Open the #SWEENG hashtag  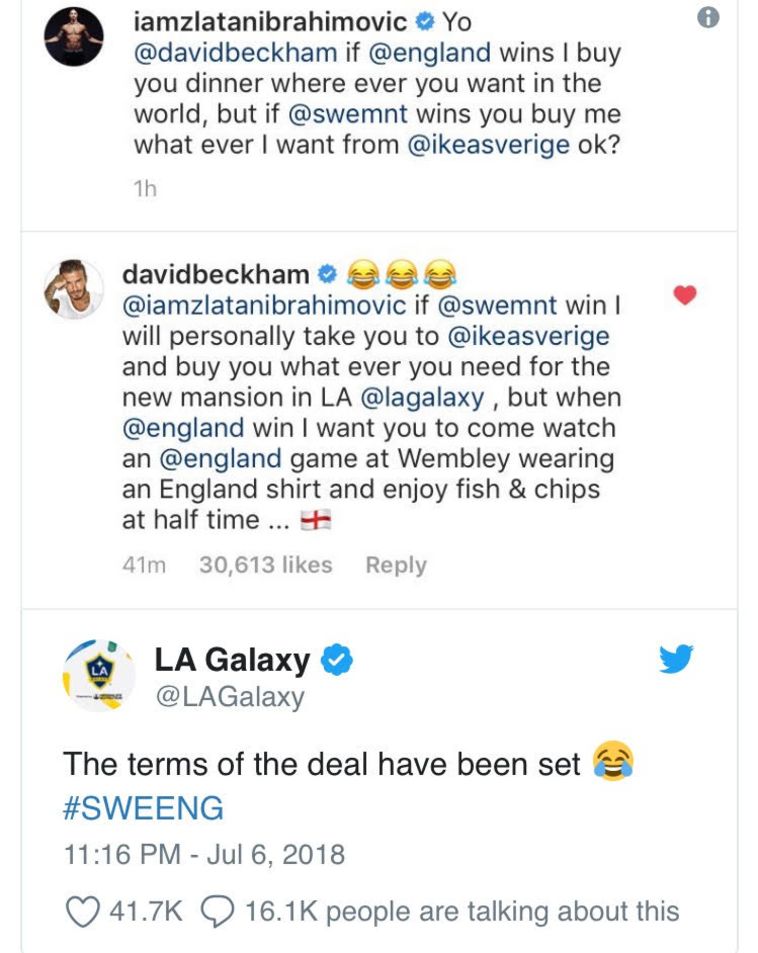143,808
